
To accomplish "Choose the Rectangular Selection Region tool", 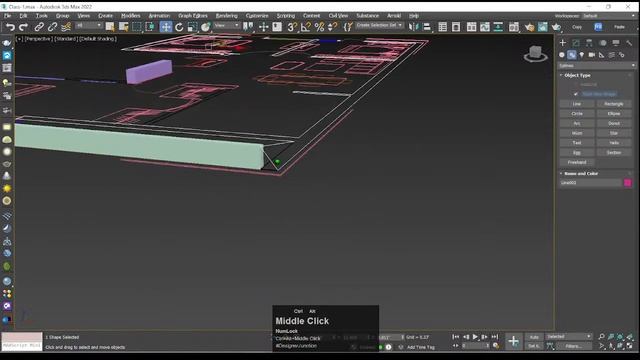I will [137, 27].
